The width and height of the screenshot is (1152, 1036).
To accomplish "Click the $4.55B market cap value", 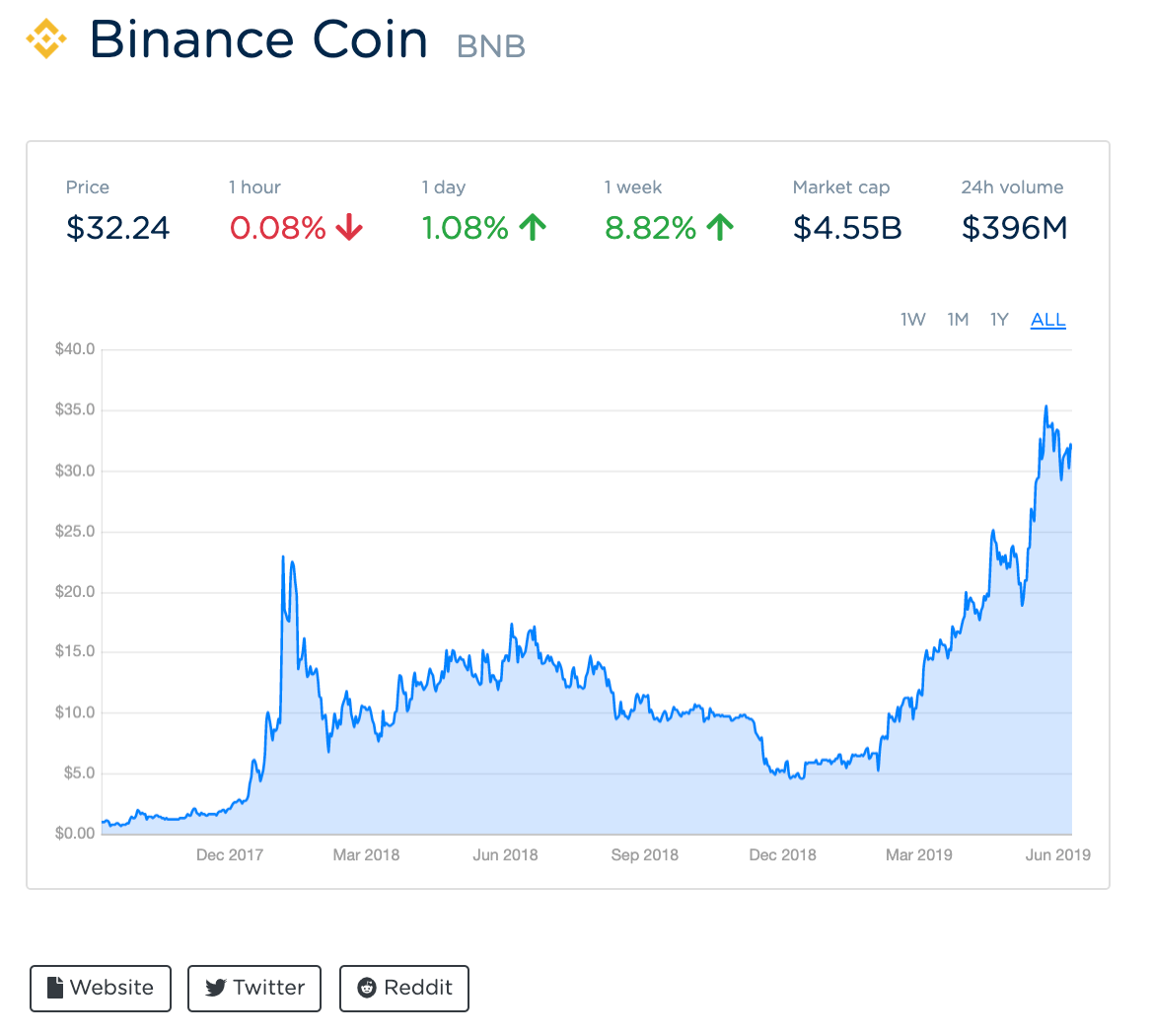I will click(x=847, y=229).
